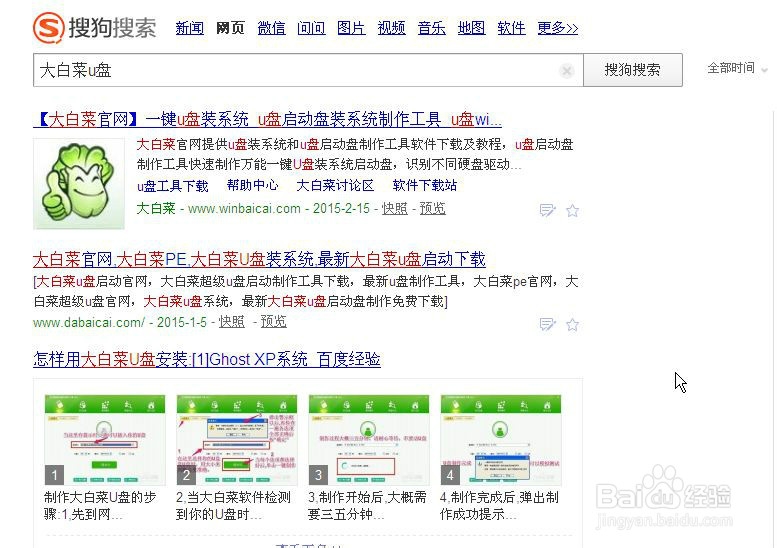Open 快照 for the dabaicai.com result
This screenshot has width=777, height=548.
click(231, 322)
